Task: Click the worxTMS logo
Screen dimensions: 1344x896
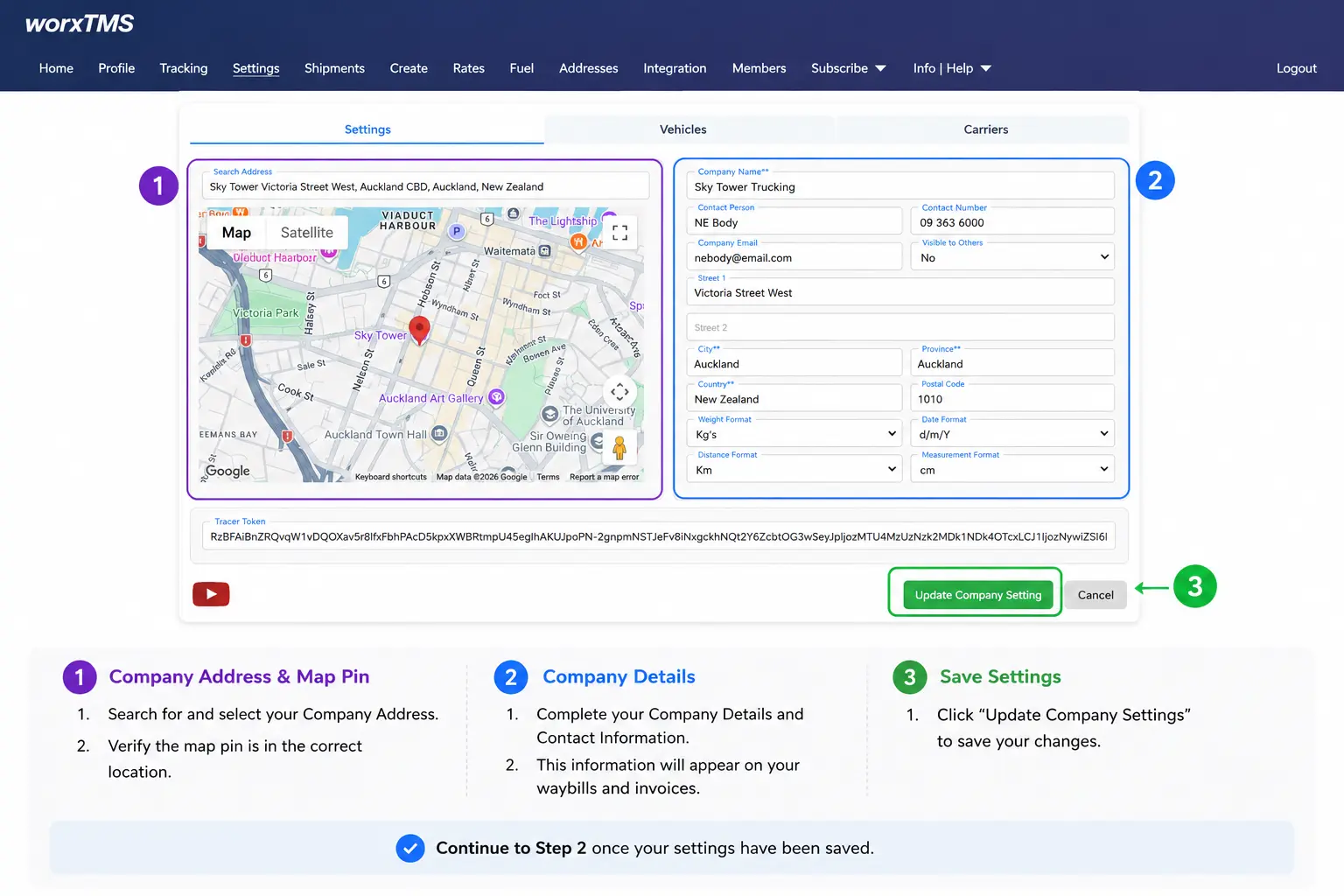Action: (x=80, y=24)
